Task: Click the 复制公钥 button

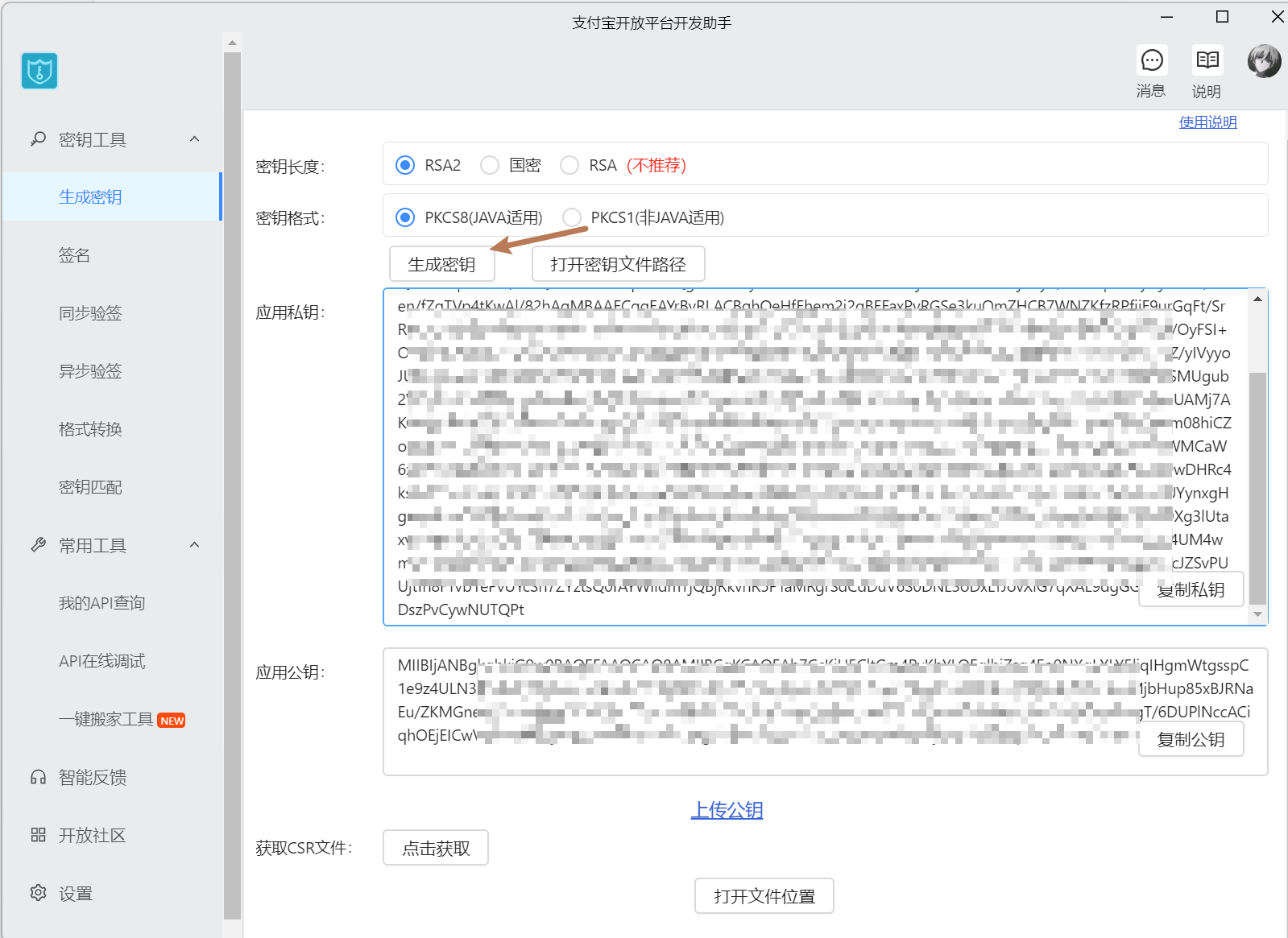Action: [x=1191, y=739]
